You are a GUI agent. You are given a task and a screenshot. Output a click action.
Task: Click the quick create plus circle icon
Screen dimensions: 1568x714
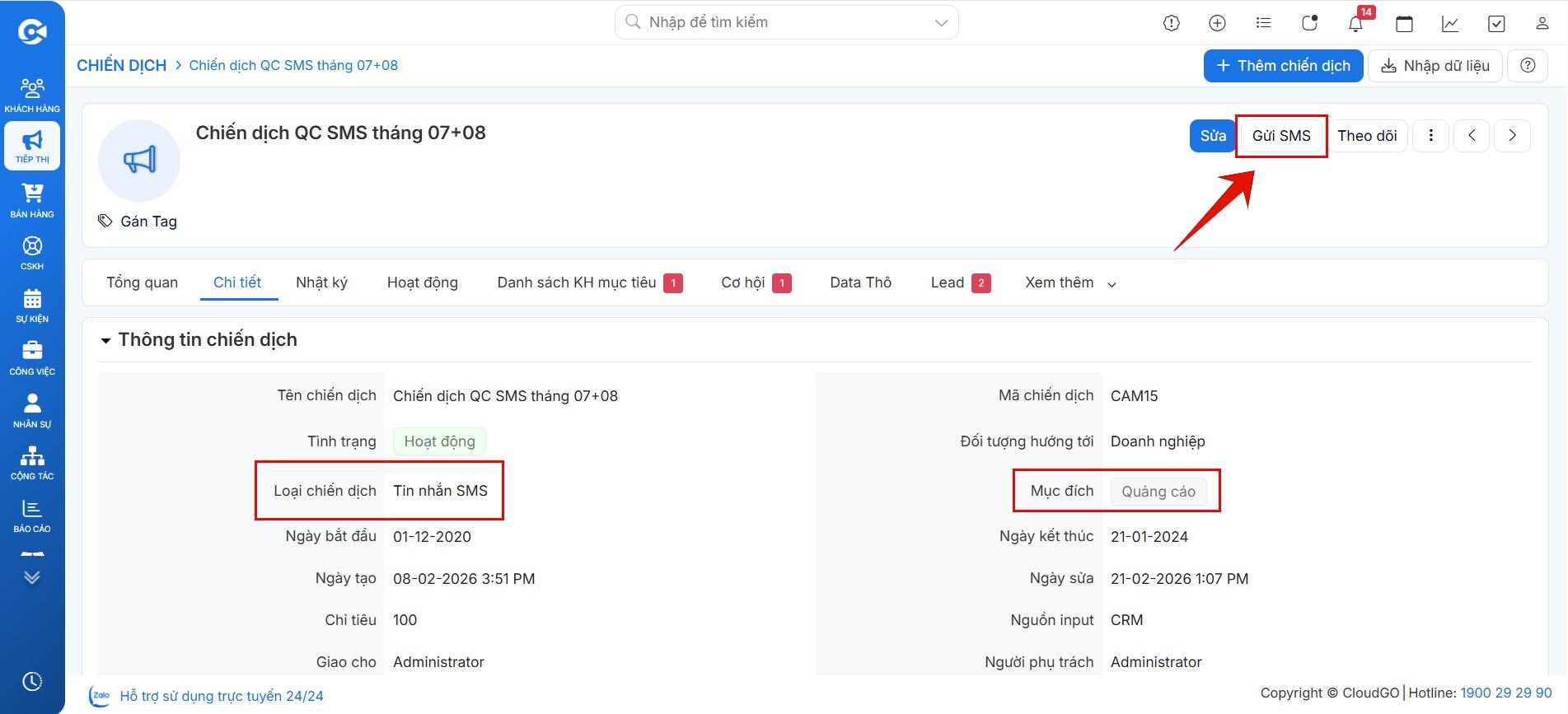[1217, 23]
